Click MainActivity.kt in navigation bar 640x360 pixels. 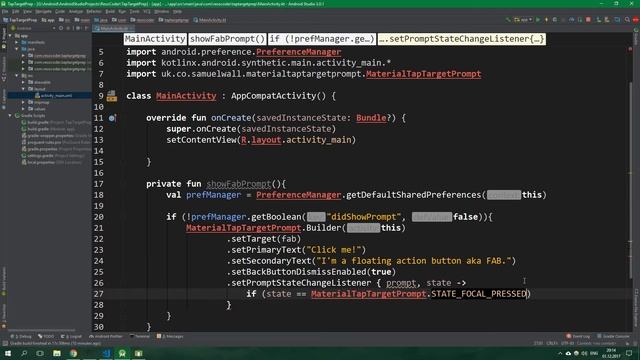pos(210,20)
